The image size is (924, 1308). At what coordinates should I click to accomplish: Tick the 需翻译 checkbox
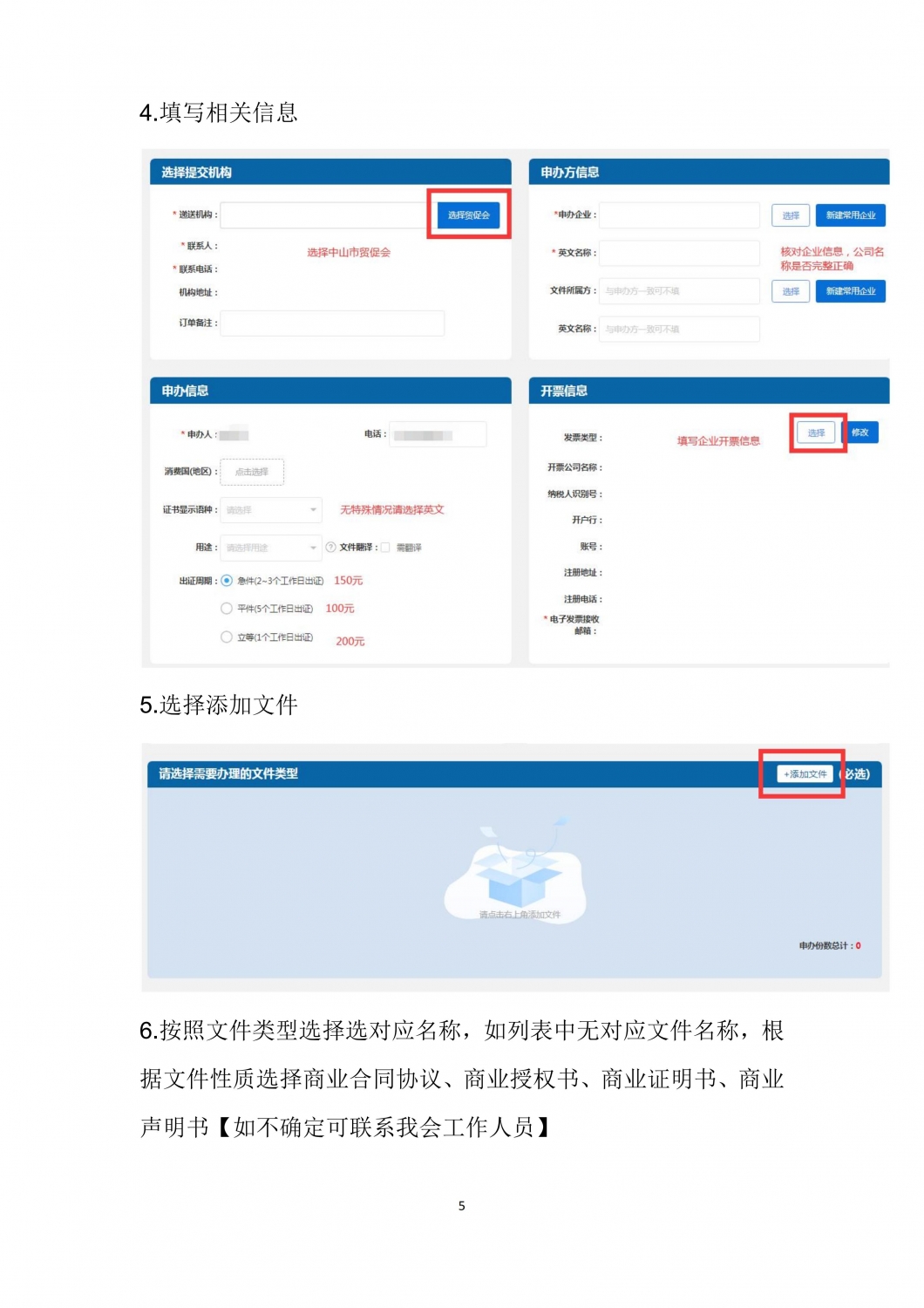[x=385, y=548]
